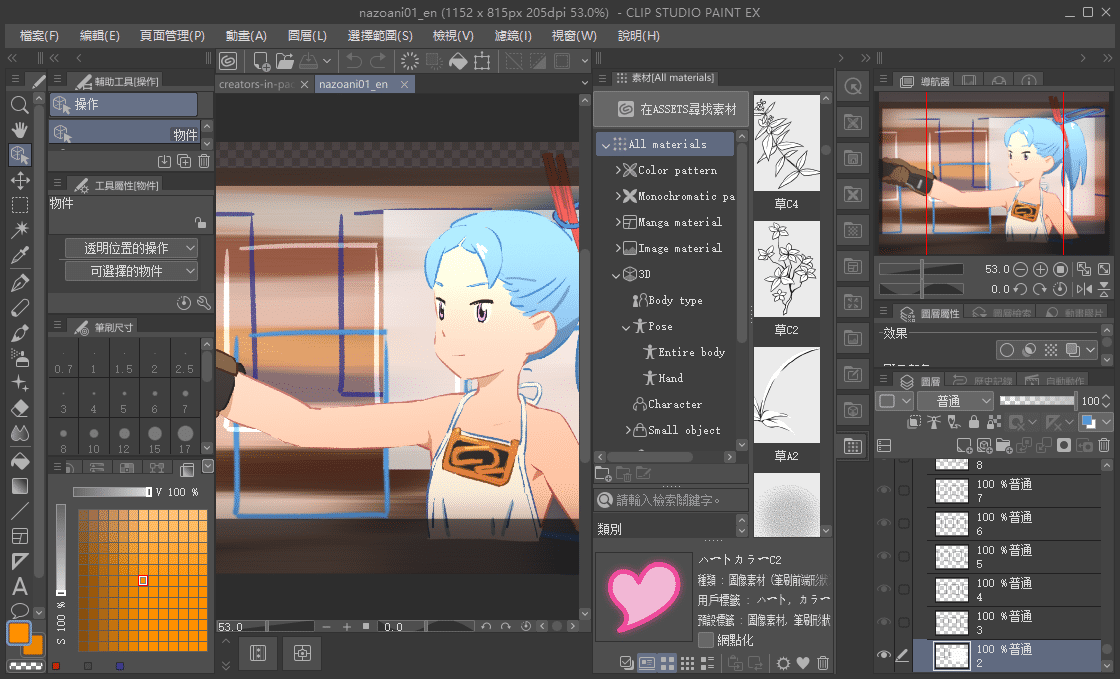The height and width of the screenshot is (679, 1120).
Task: Click the orange foreground color swatch
Action: tap(18, 633)
